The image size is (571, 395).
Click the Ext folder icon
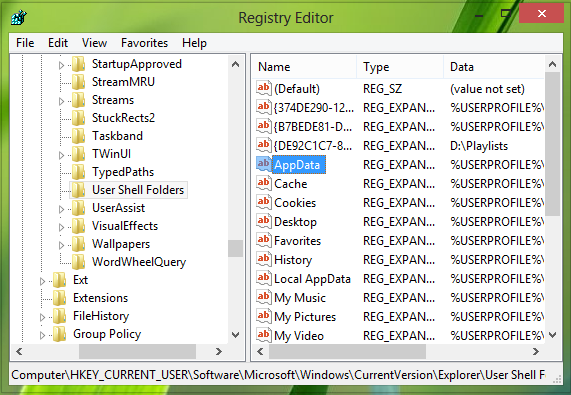click(59, 280)
